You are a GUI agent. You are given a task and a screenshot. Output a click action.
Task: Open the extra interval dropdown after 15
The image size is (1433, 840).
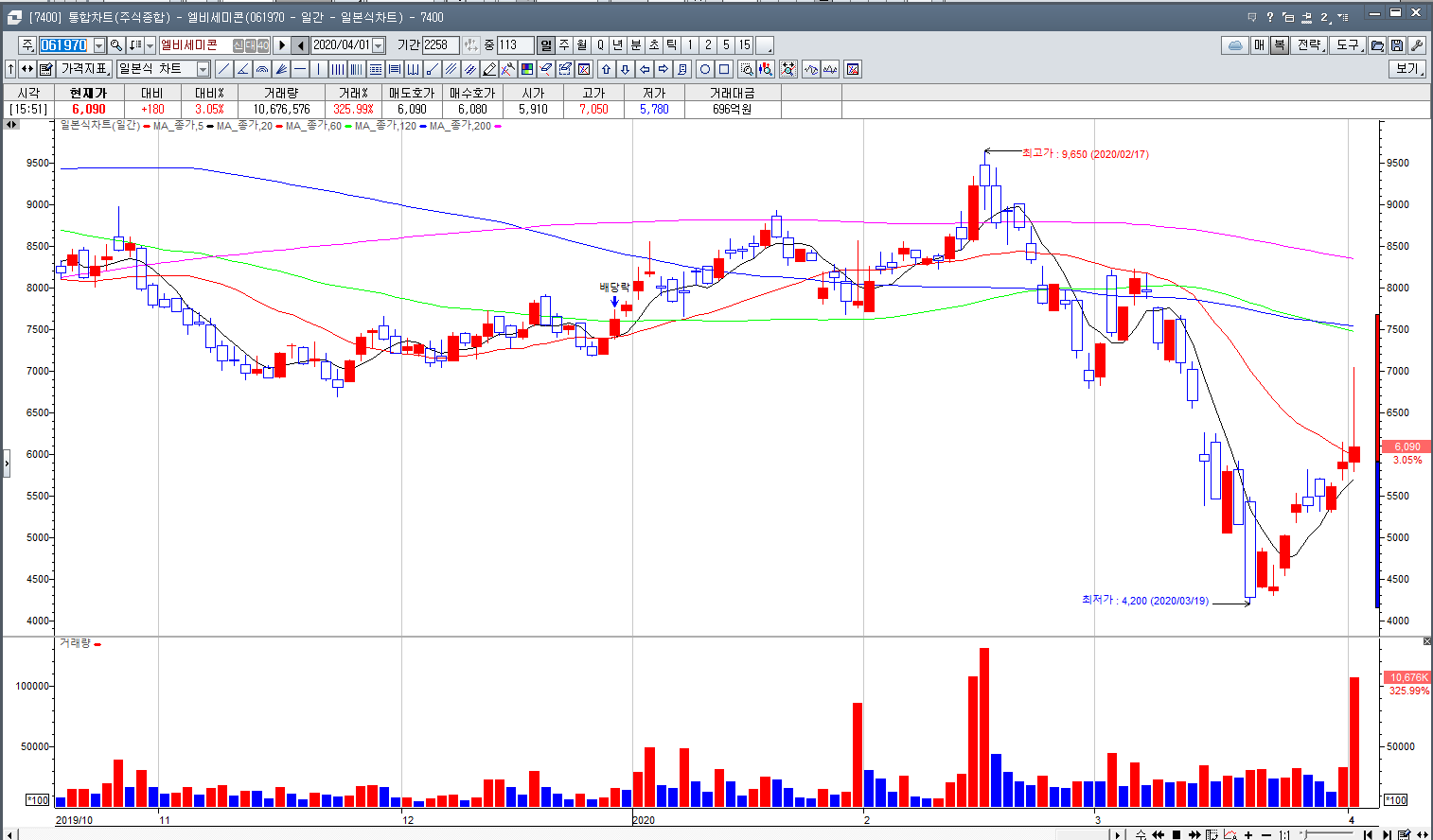coord(765,45)
